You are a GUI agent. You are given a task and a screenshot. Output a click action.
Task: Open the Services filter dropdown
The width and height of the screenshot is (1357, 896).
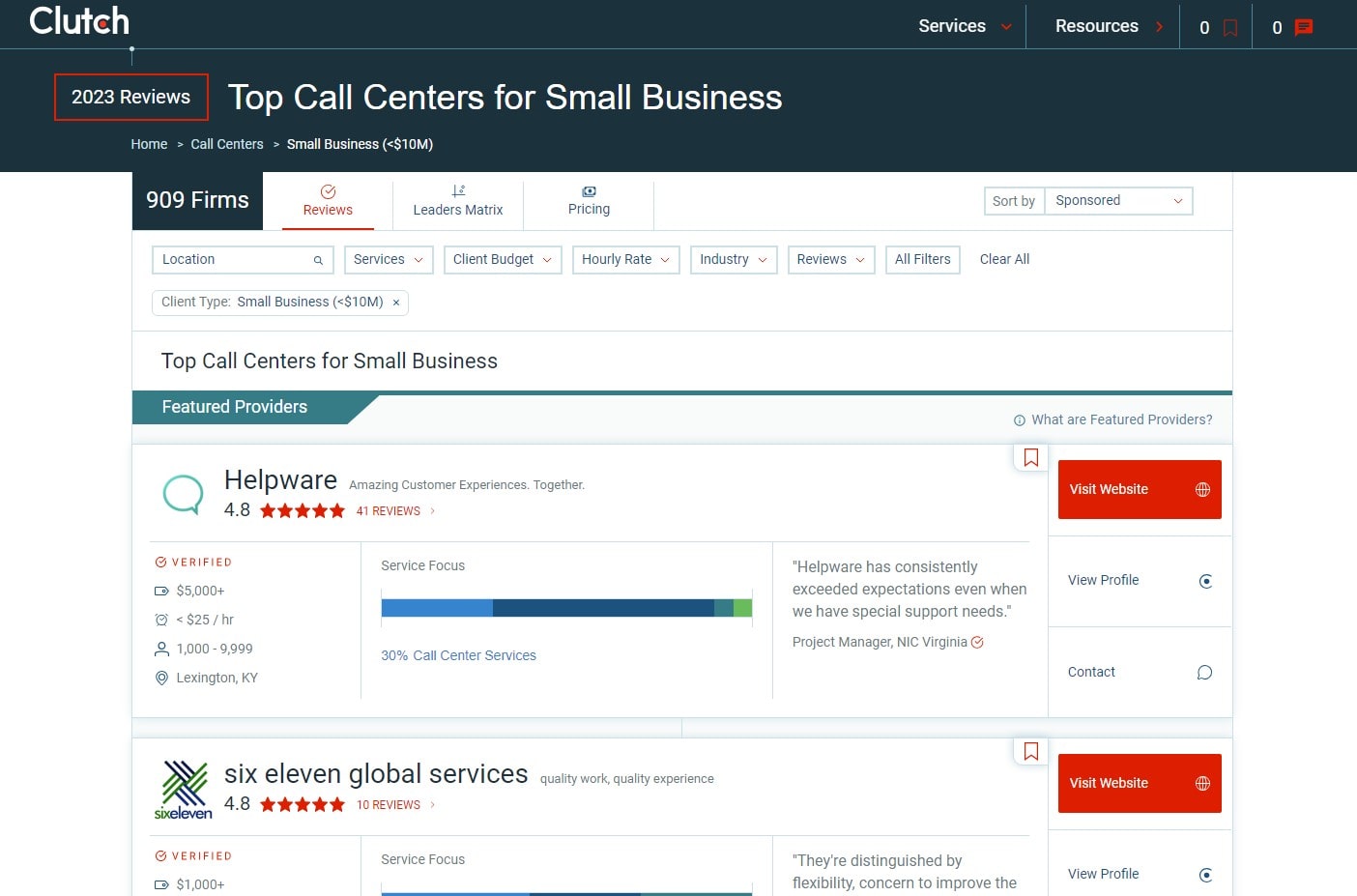pyautogui.click(x=389, y=260)
